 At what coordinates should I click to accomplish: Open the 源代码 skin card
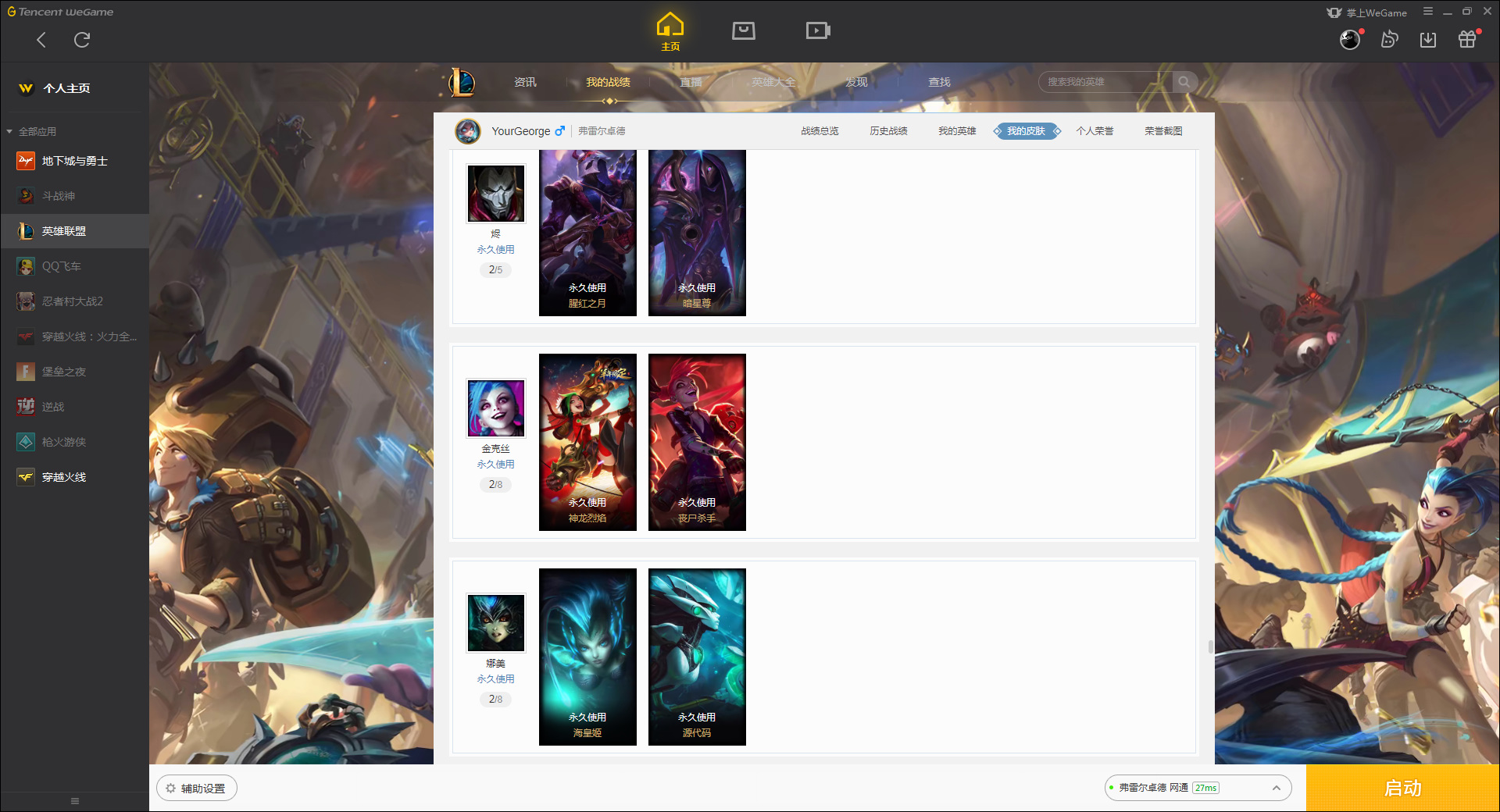point(697,657)
